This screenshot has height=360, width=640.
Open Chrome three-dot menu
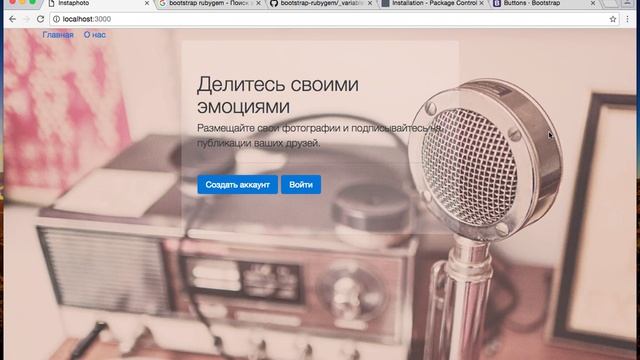click(x=627, y=19)
